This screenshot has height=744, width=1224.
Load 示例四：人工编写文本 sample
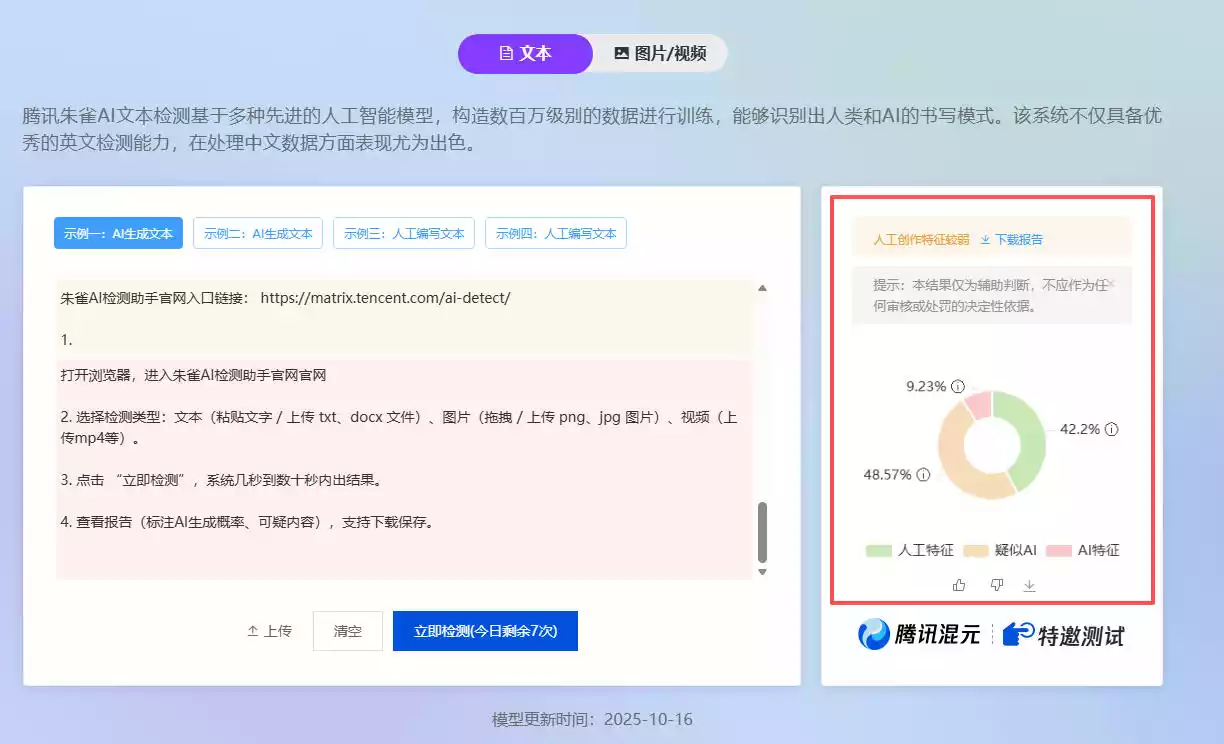(x=556, y=234)
